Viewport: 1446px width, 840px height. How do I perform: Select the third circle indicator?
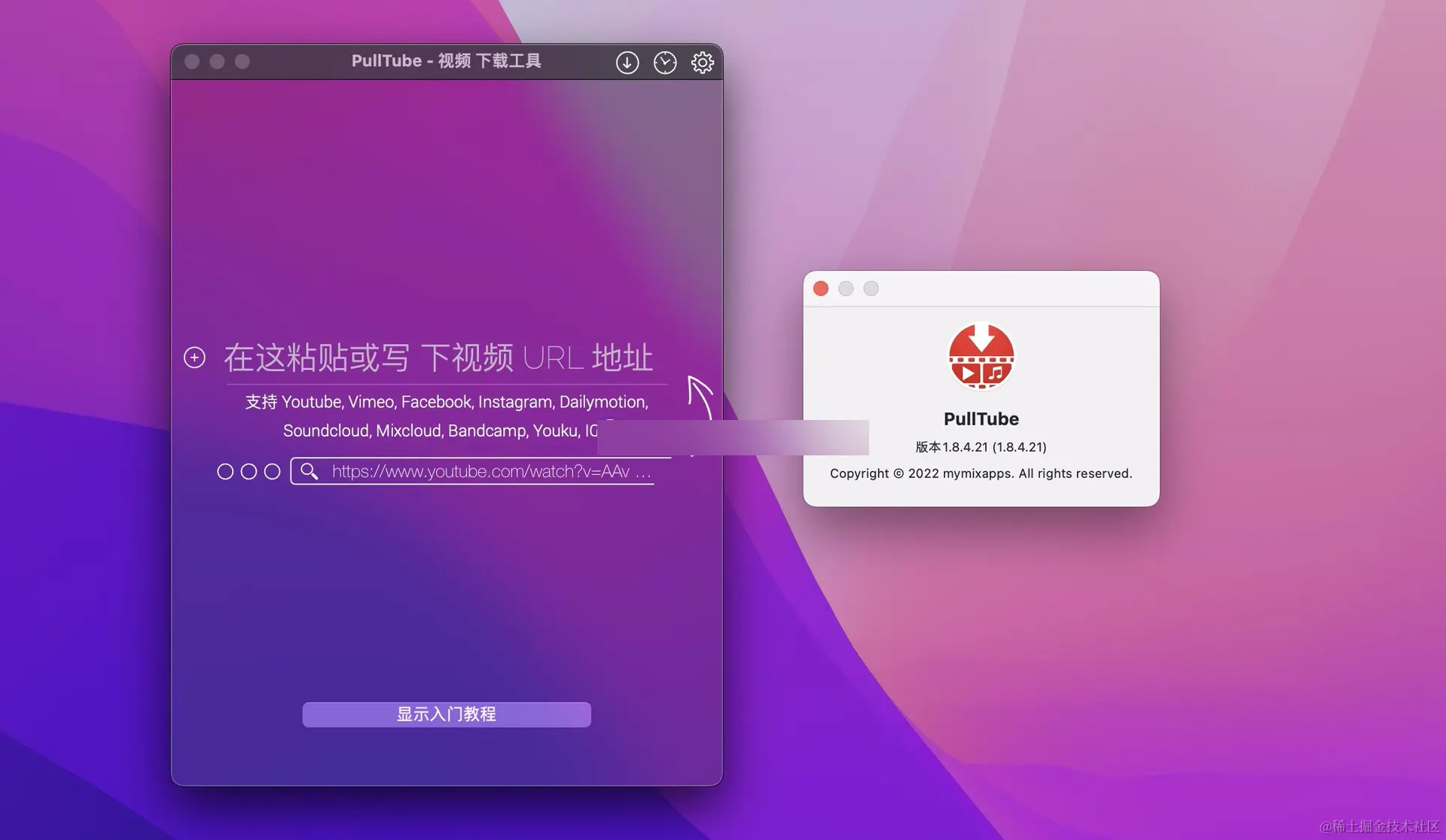pos(272,471)
